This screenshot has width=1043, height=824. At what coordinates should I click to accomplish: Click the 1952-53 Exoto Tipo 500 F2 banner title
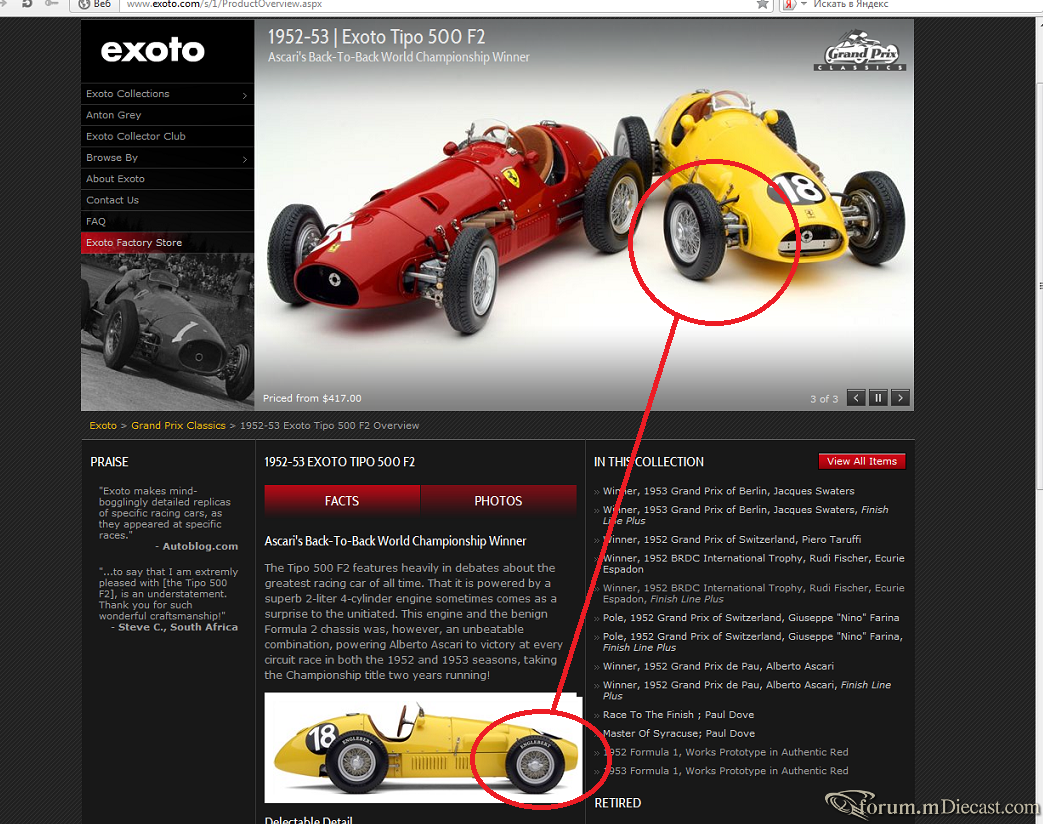pos(376,37)
